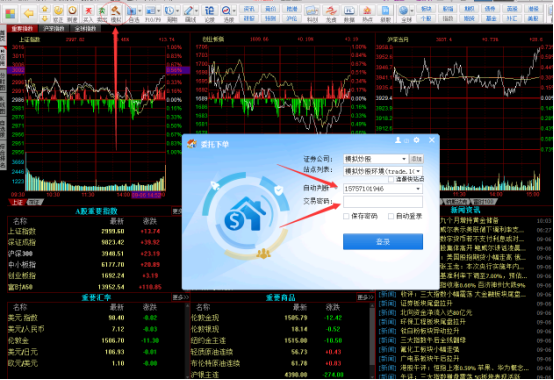Click the four-color home icon in toolbar

pyautogui.click(x=11, y=13)
